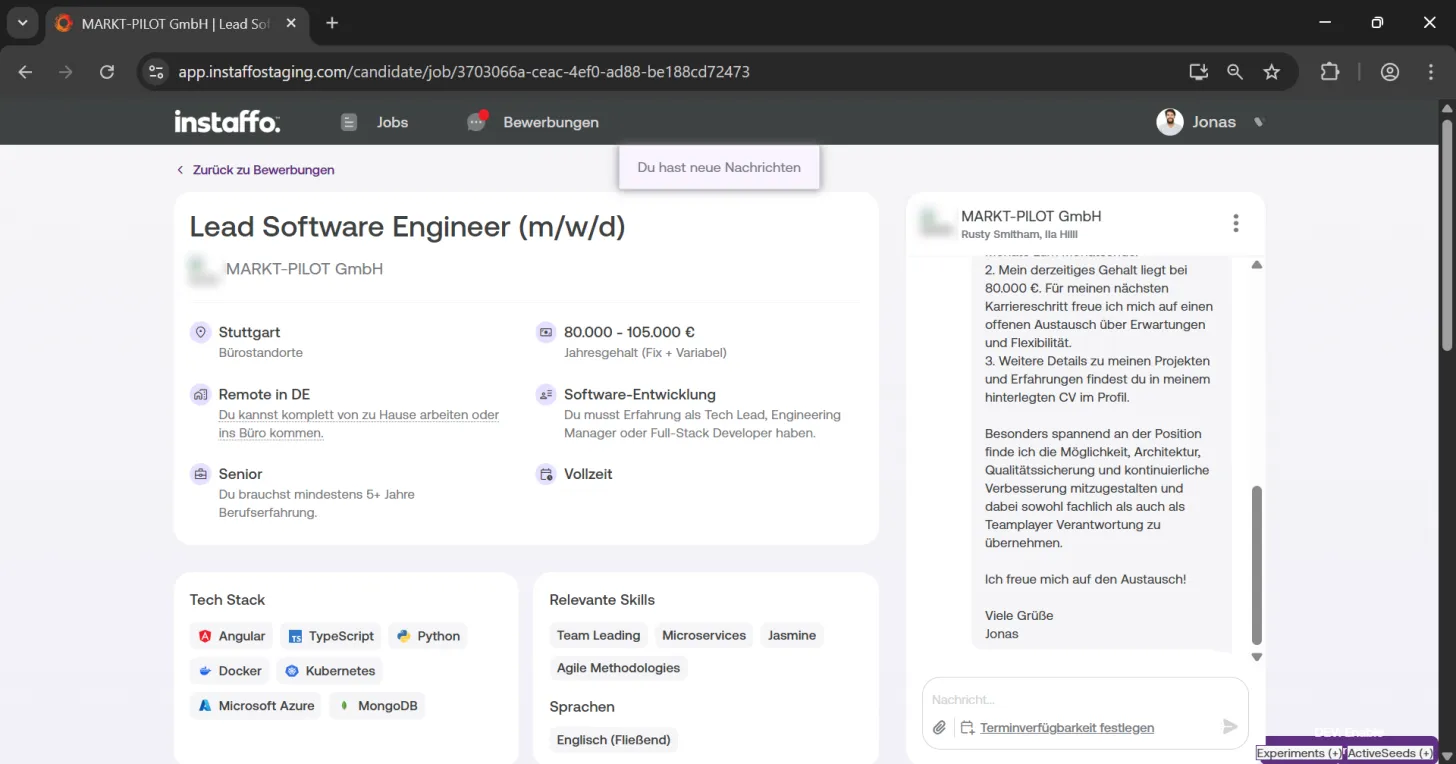The height and width of the screenshot is (764, 1456).
Task: Click the page's vertical scrollbar
Action: tap(1446, 235)
